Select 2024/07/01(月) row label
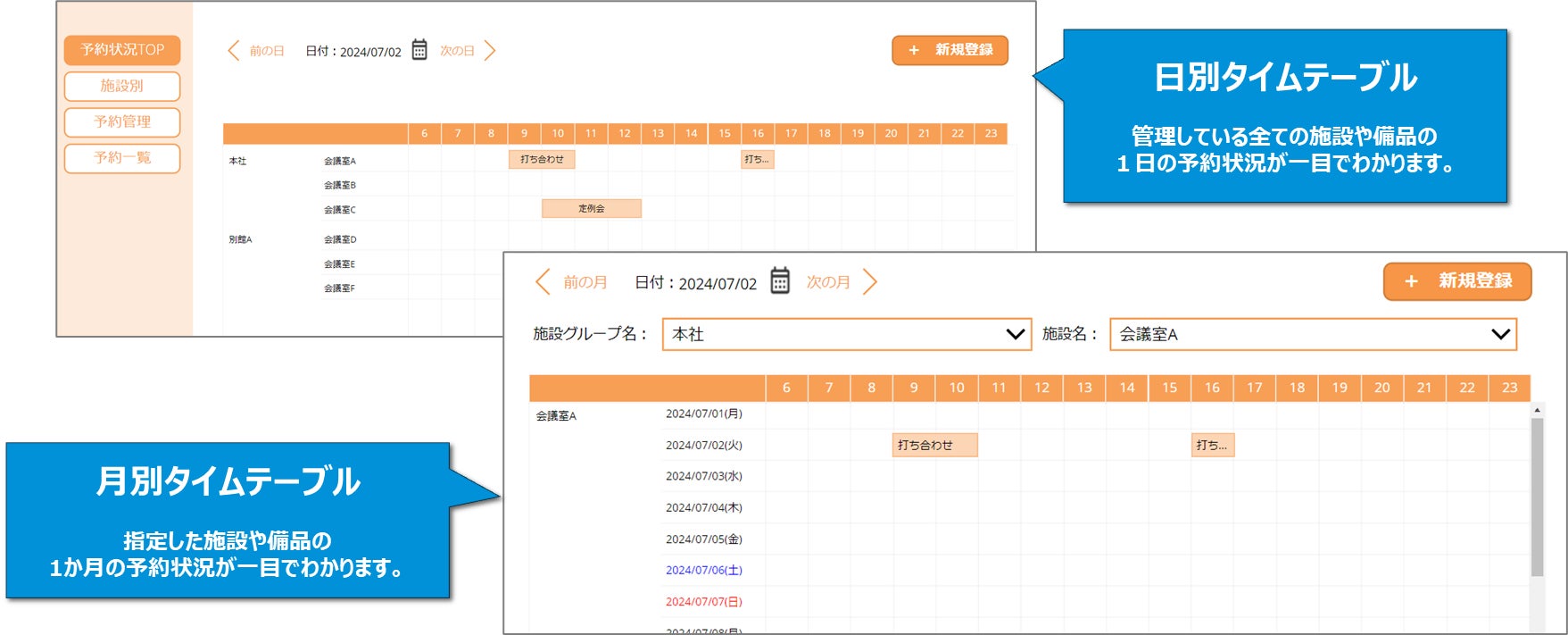 [704, 414]
